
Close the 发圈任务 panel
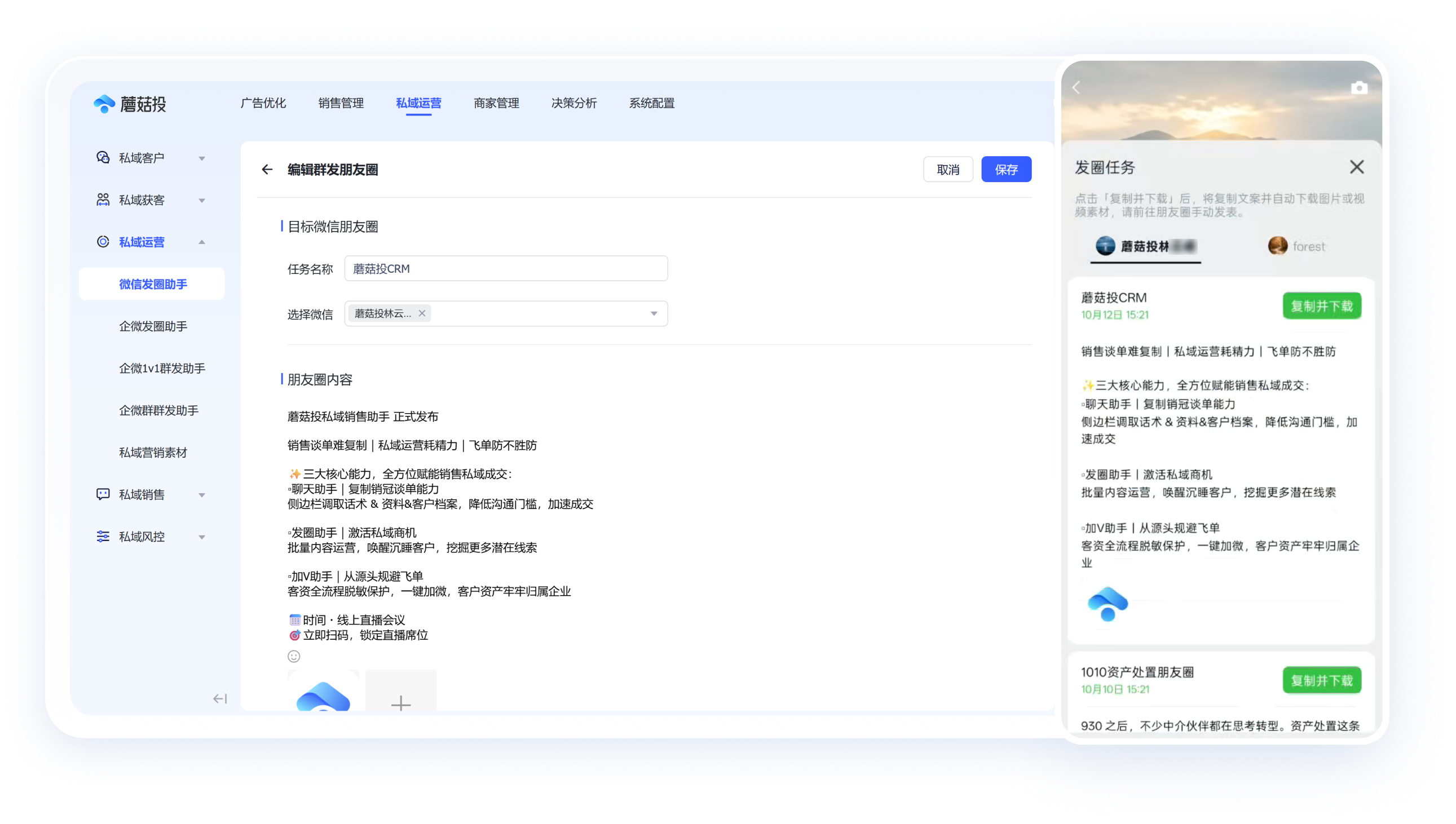1356,167
